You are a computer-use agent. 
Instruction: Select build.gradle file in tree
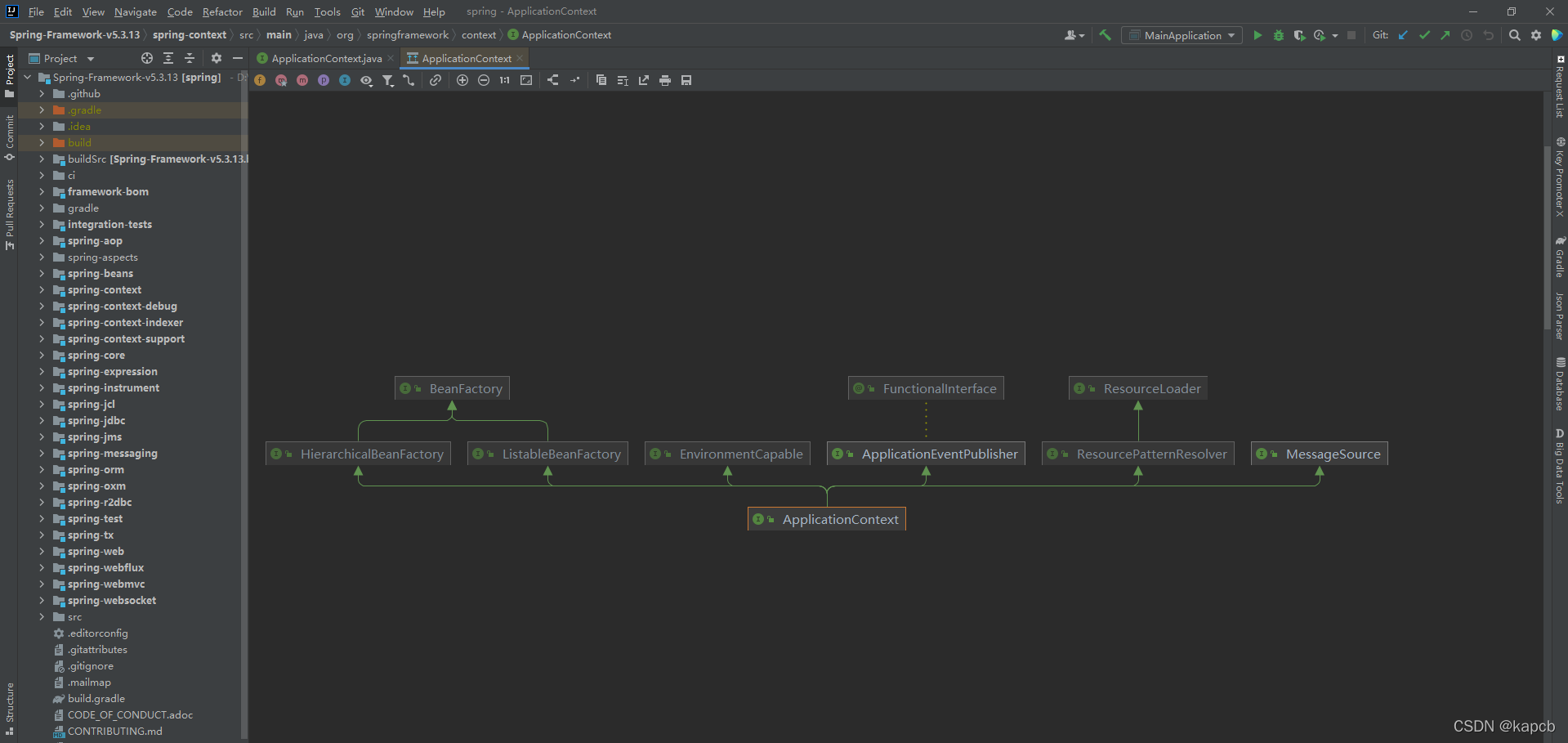(96, 699)
